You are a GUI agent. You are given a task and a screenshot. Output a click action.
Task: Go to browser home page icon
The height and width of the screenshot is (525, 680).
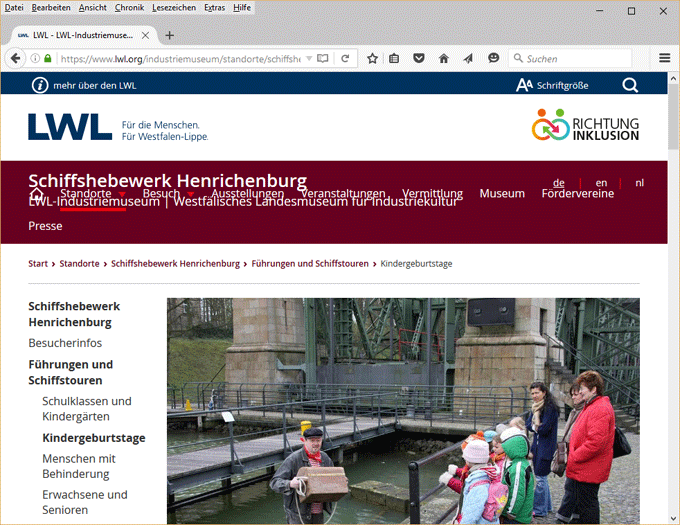coord(444,58)
